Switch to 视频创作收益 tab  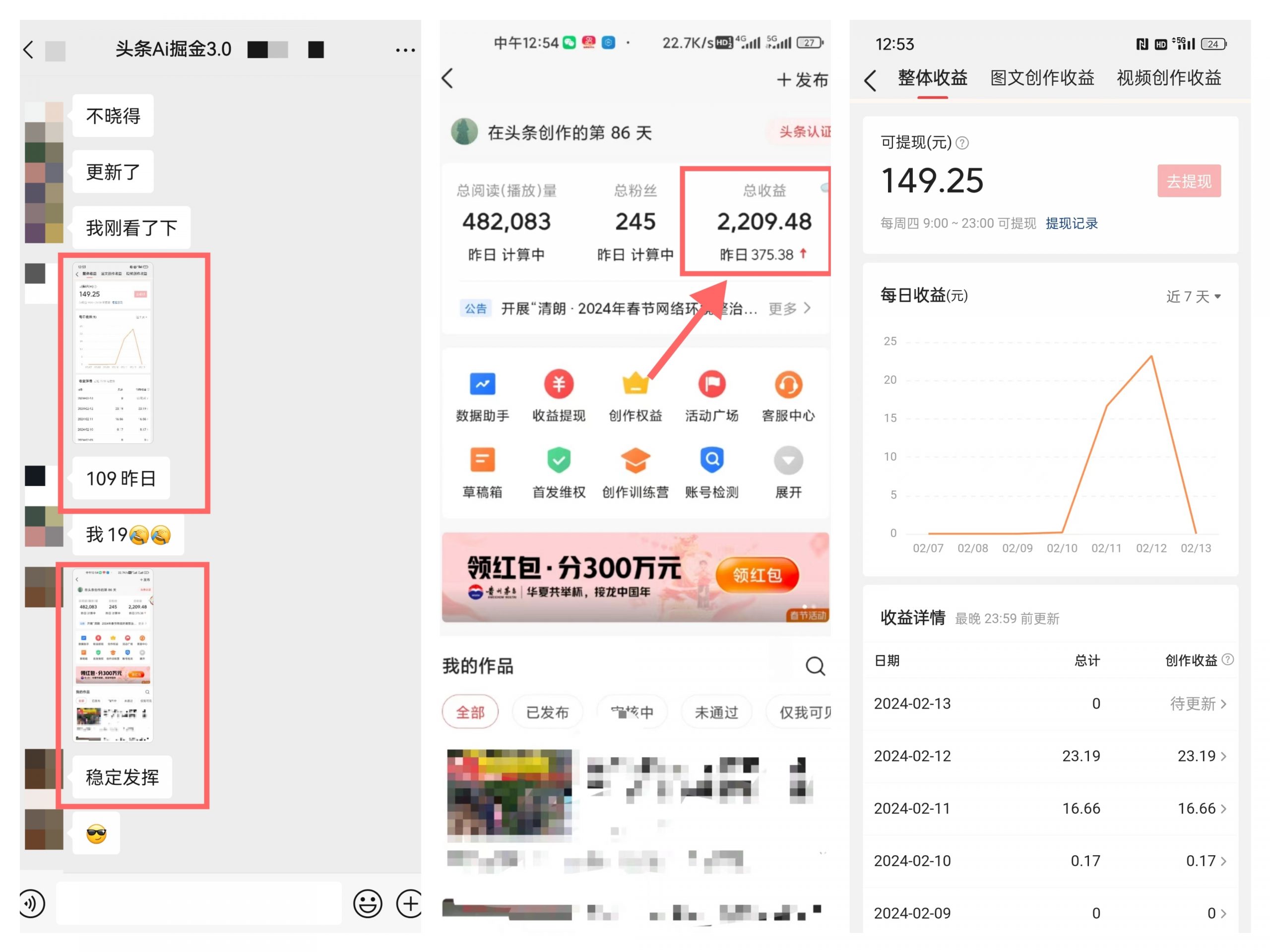click(1169, 78)
